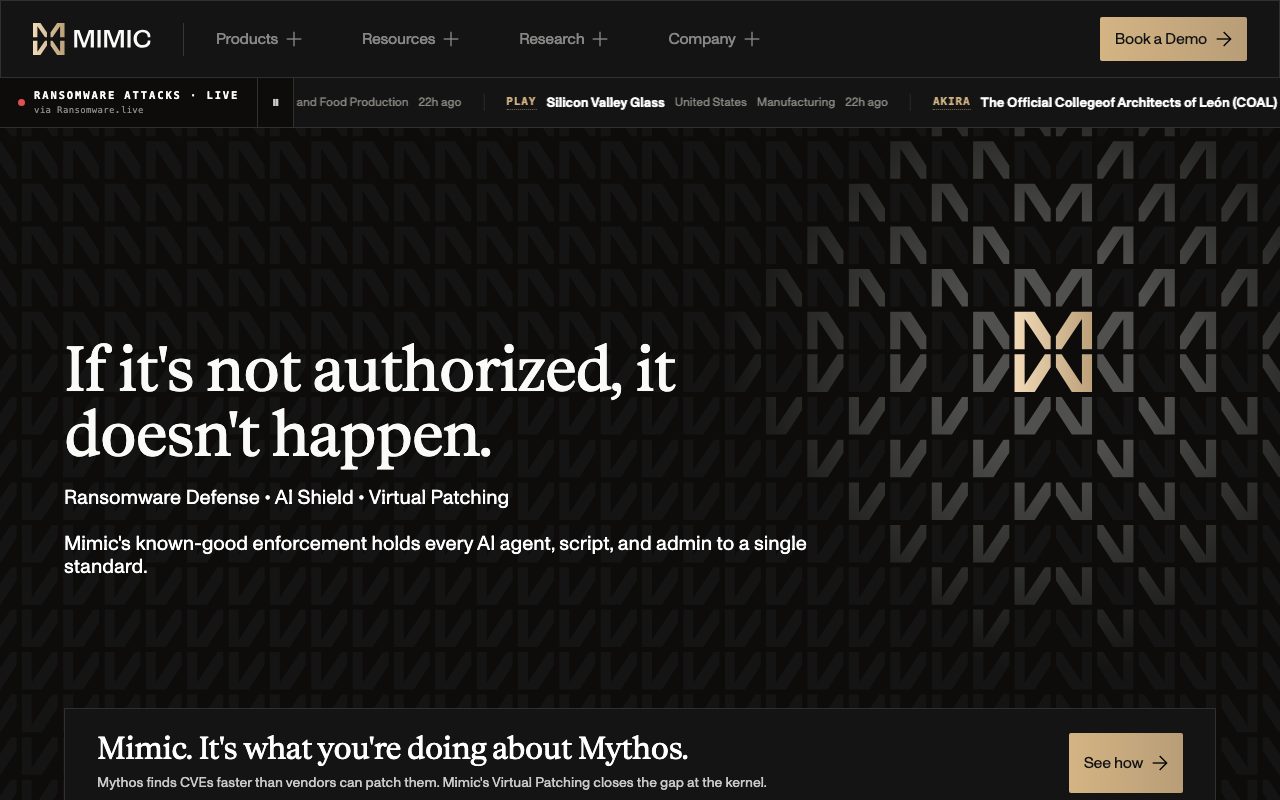
Task: Expand the Company menu
Action: [714, 39]
